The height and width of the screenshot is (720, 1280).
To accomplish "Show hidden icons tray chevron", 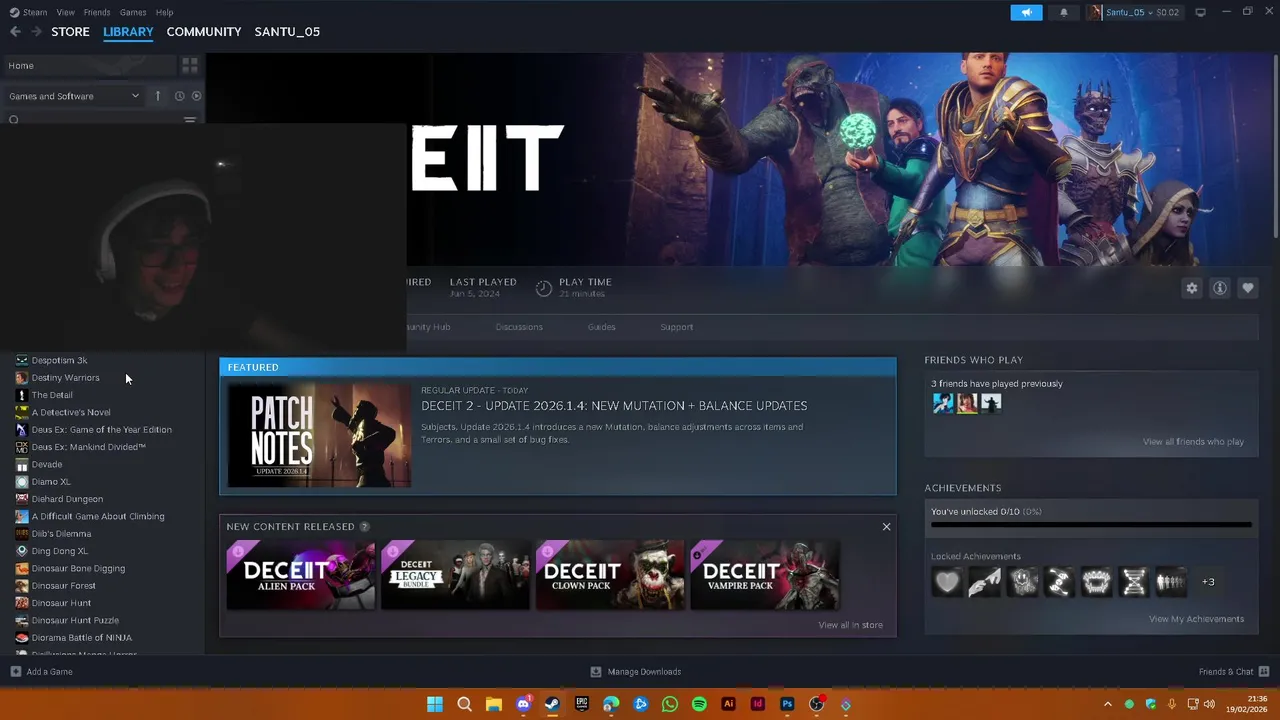I will [1107, 704].
